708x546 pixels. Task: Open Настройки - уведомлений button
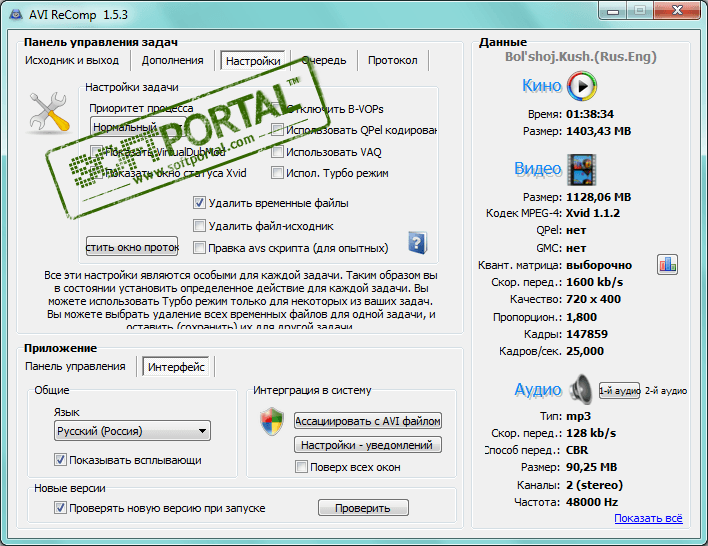368,445
